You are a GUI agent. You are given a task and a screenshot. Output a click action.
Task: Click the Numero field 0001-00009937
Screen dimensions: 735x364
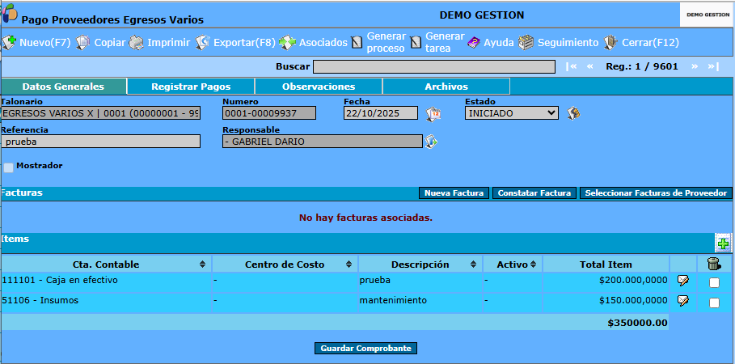pyautogui.click(x=269, y=113)
